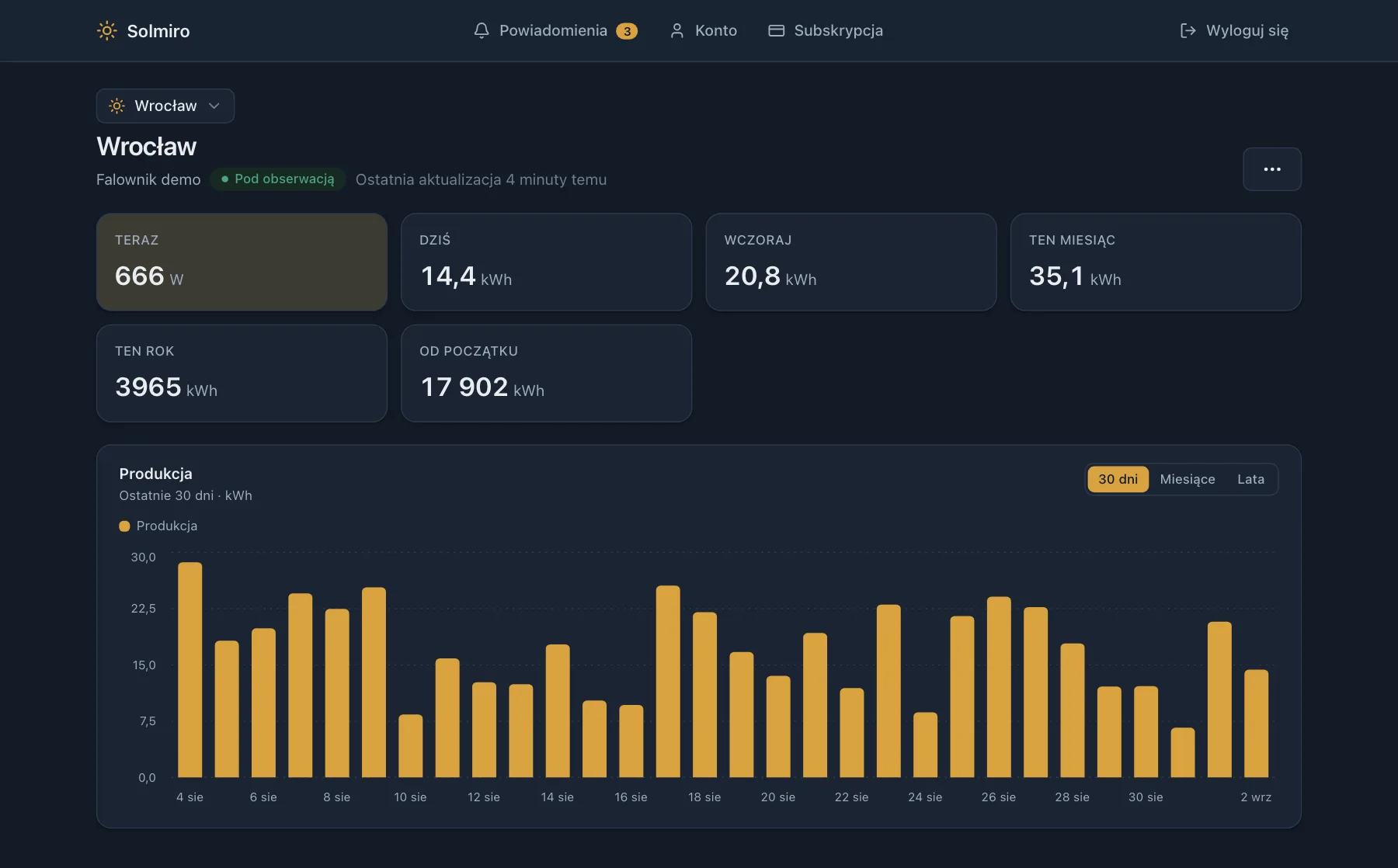This screenshot has height=868, width=1398.
Task: Click the 16 sie x-axis label
Action: pyautogui.click(x=631, y=797)
